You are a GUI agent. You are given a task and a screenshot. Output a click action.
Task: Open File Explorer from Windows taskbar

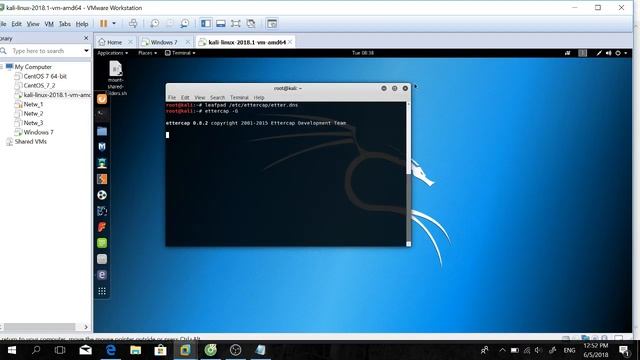[136, 350]
